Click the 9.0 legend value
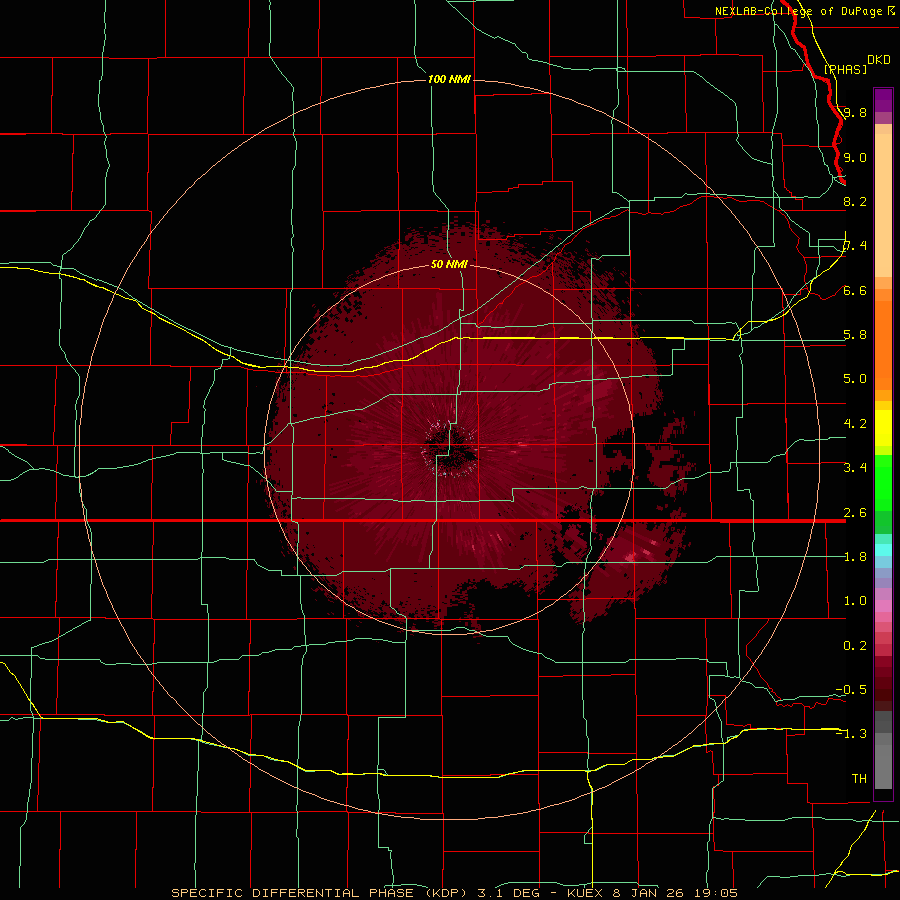This screenshot has width=900, height=900. coord(855,157)
